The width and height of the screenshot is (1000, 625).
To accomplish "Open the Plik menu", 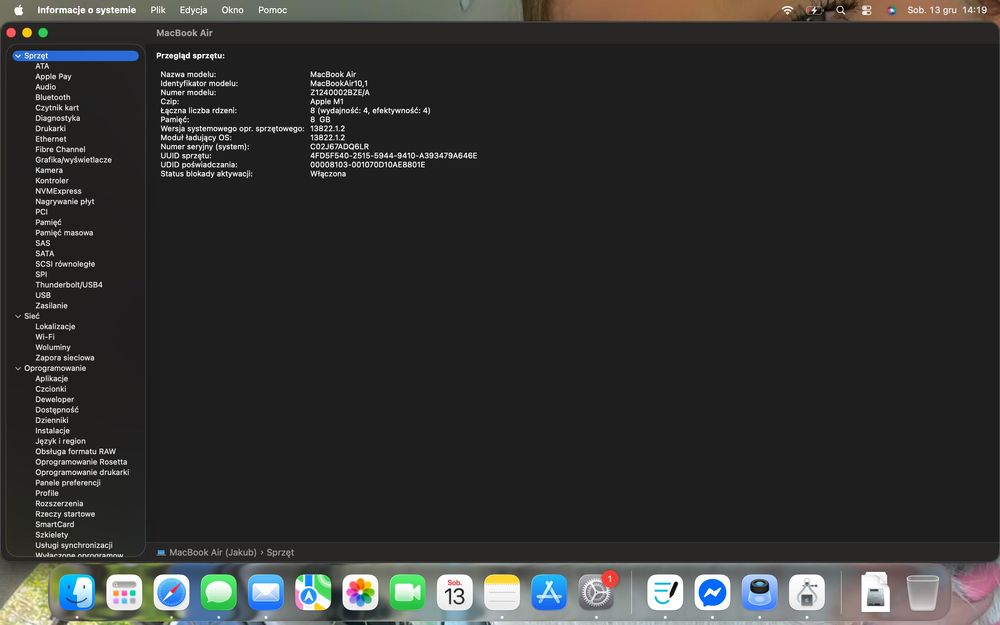I will coord(158,10).
